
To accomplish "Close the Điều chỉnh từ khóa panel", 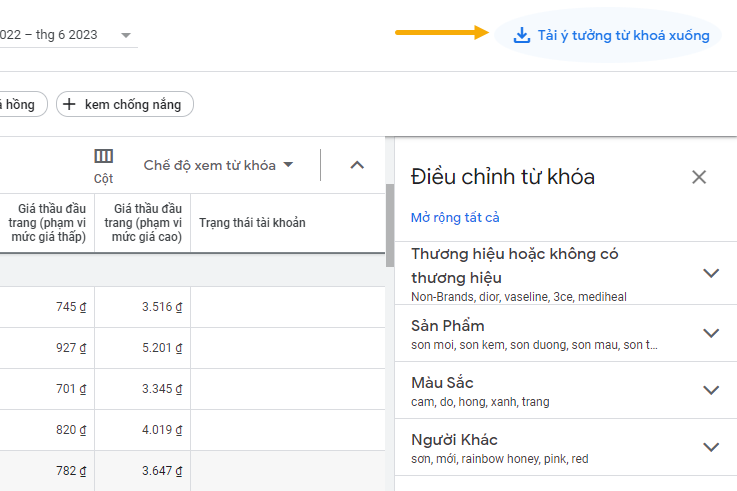I will [x=699, y=177].
